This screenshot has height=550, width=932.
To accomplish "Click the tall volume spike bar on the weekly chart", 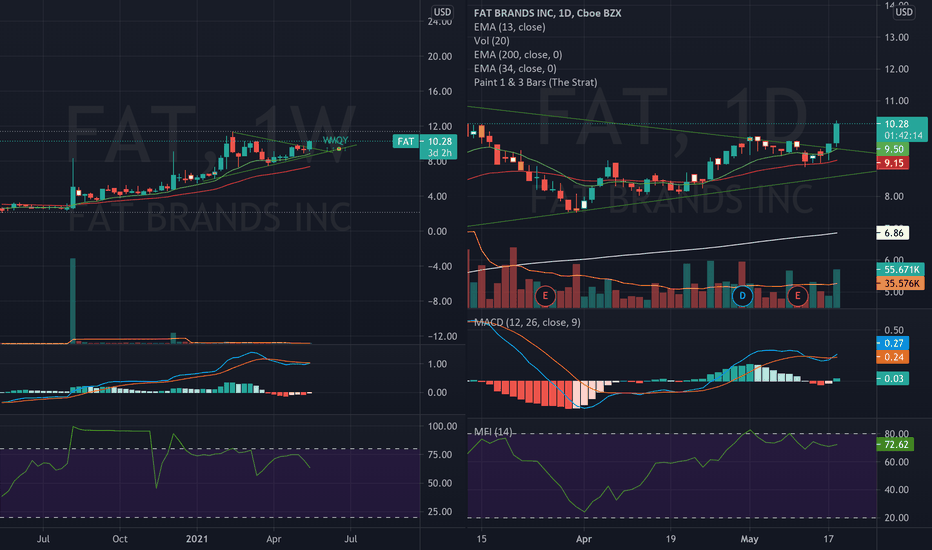I will pyautogui.click(x=73, y=300).
